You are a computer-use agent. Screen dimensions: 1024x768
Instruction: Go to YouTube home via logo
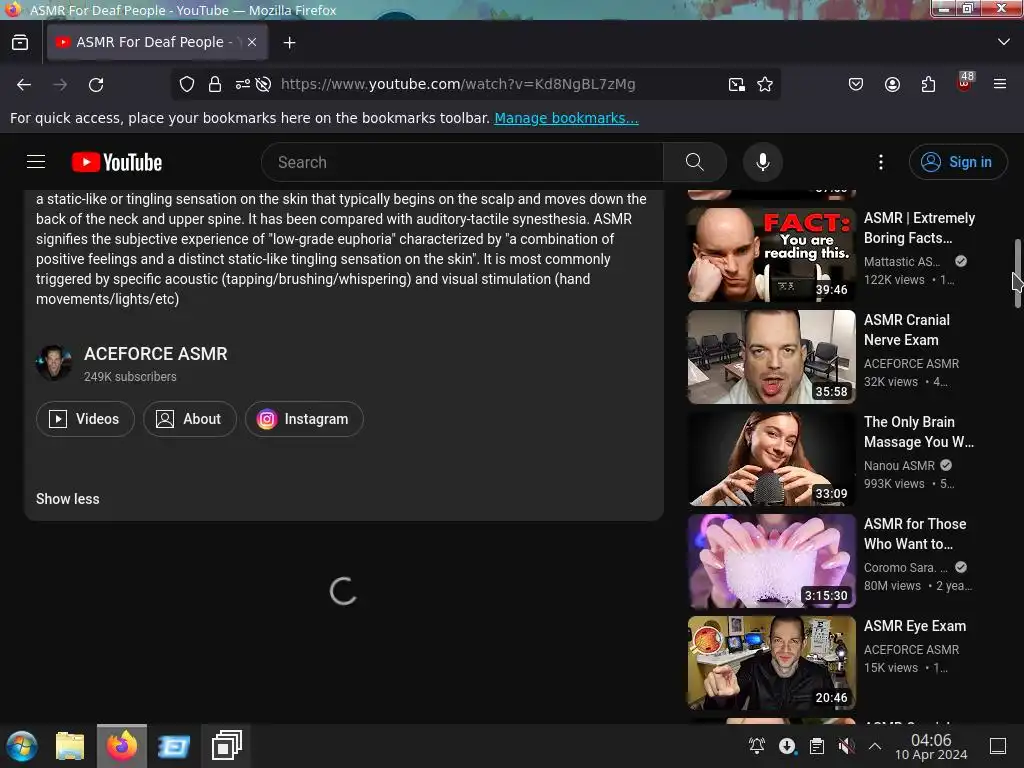(x=117, y=162)
